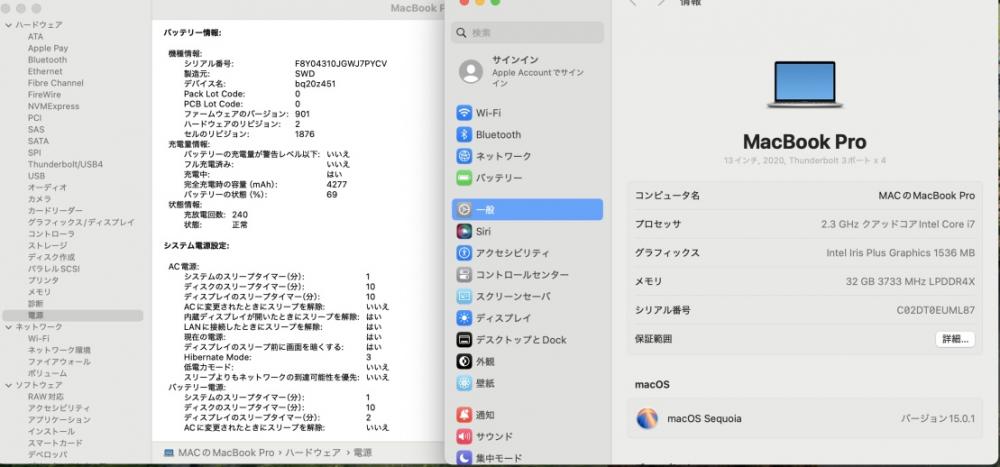Select NVMExpress in hardware list
Screen dimensions: 1000x467
pos(54,107)
